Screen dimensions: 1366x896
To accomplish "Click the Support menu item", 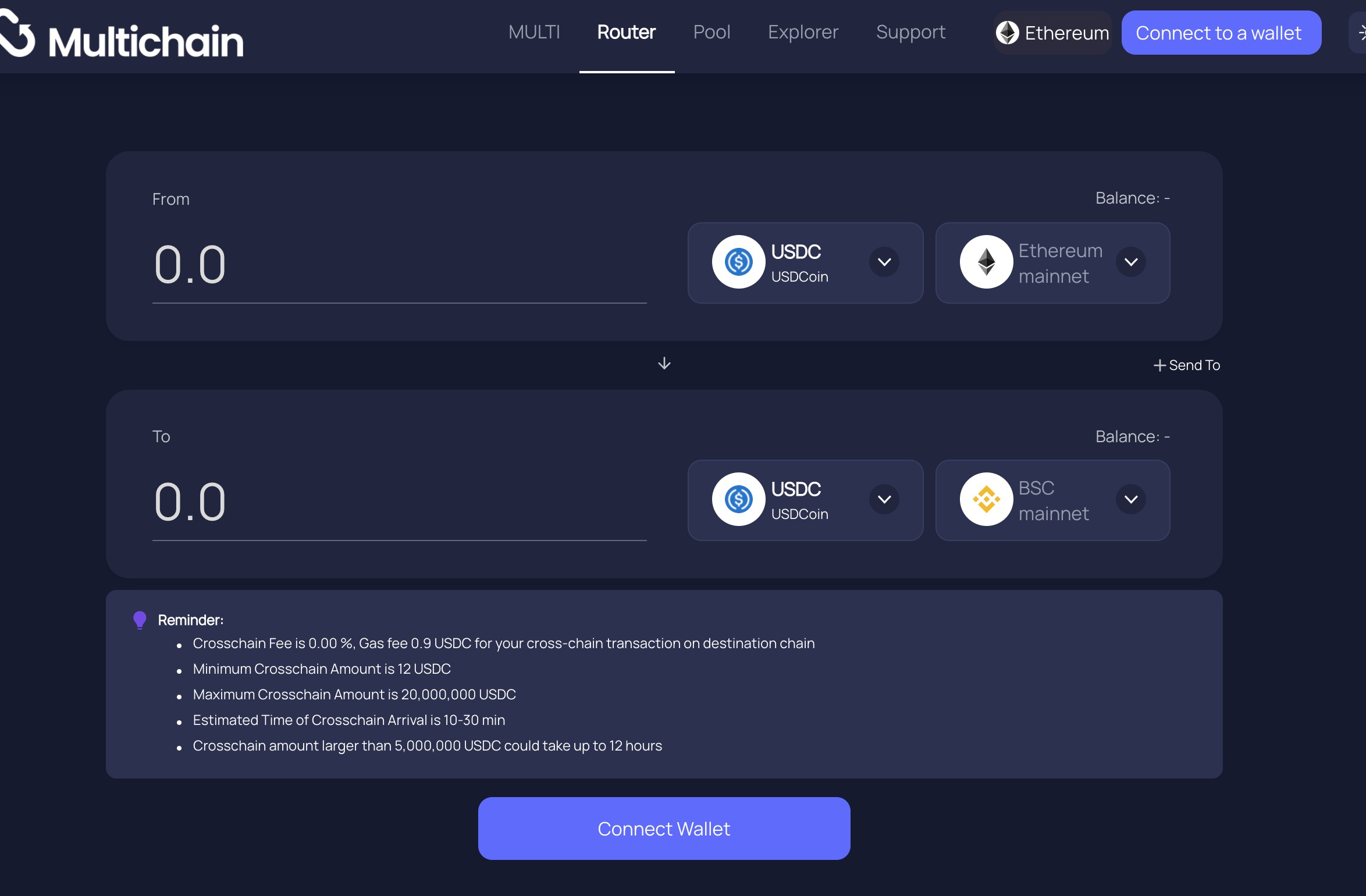I will point(911,32).
